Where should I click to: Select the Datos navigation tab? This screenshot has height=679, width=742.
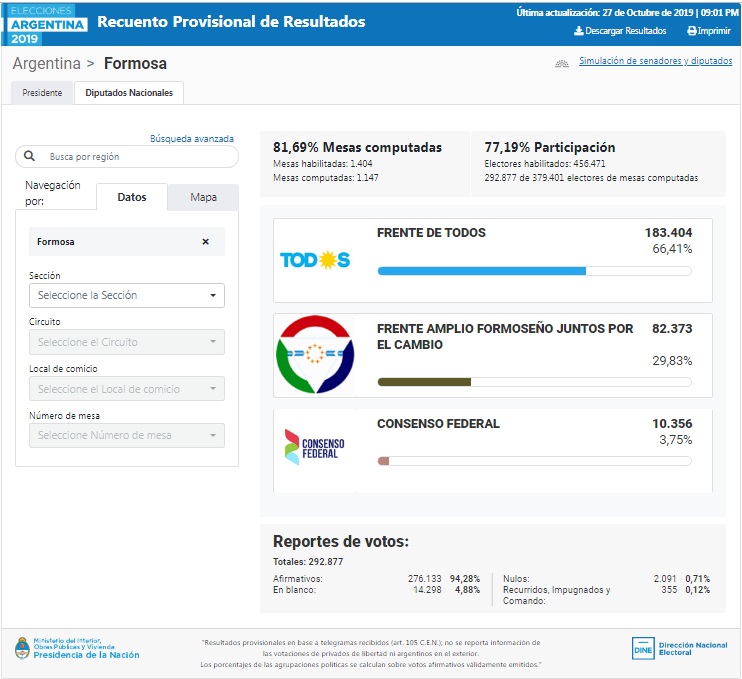click(132, 197)
